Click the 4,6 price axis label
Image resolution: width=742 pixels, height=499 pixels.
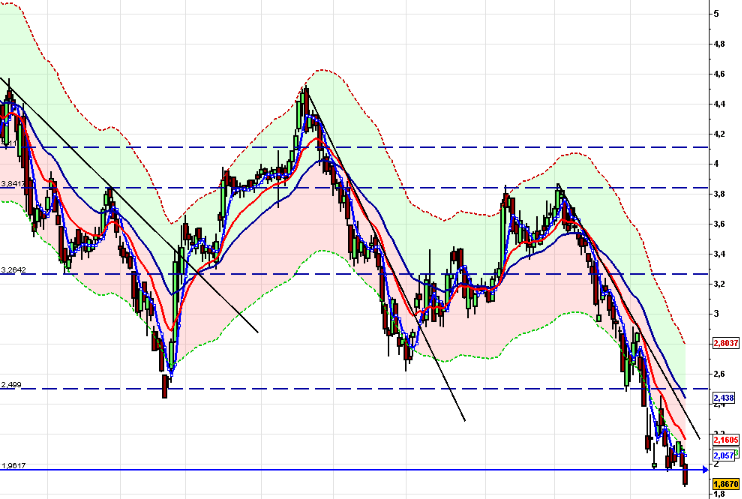tap(719, 74)
